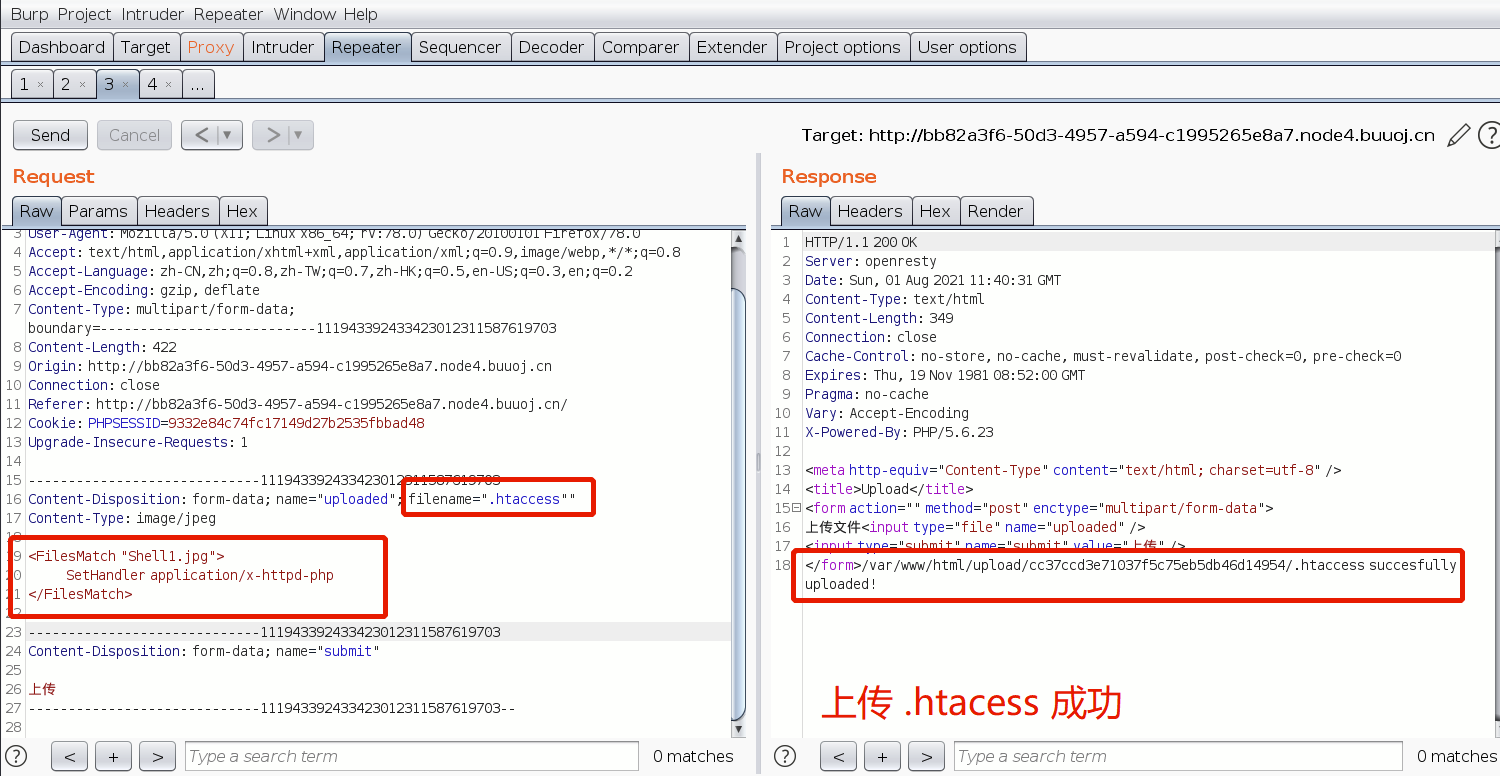Focus the request search term field
This screenshot has width=1500, height=776.
coord(411,756)
